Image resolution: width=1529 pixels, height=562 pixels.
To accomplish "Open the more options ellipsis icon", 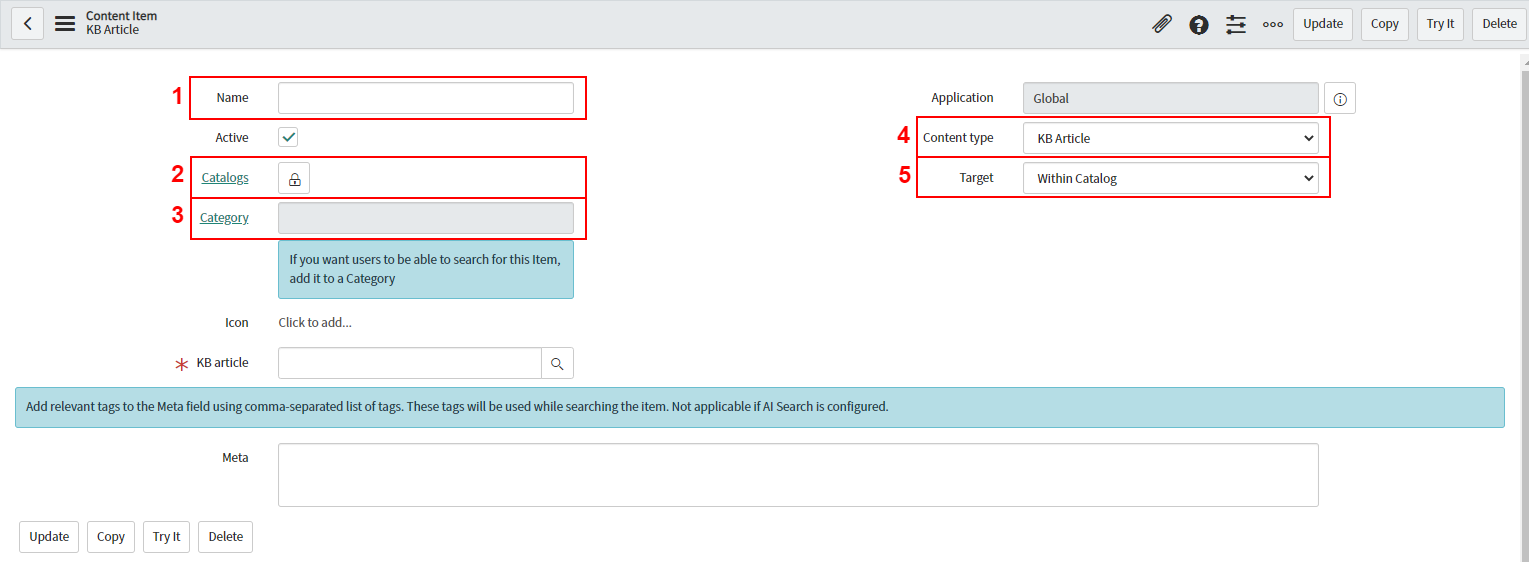I will pos(1272,24).
